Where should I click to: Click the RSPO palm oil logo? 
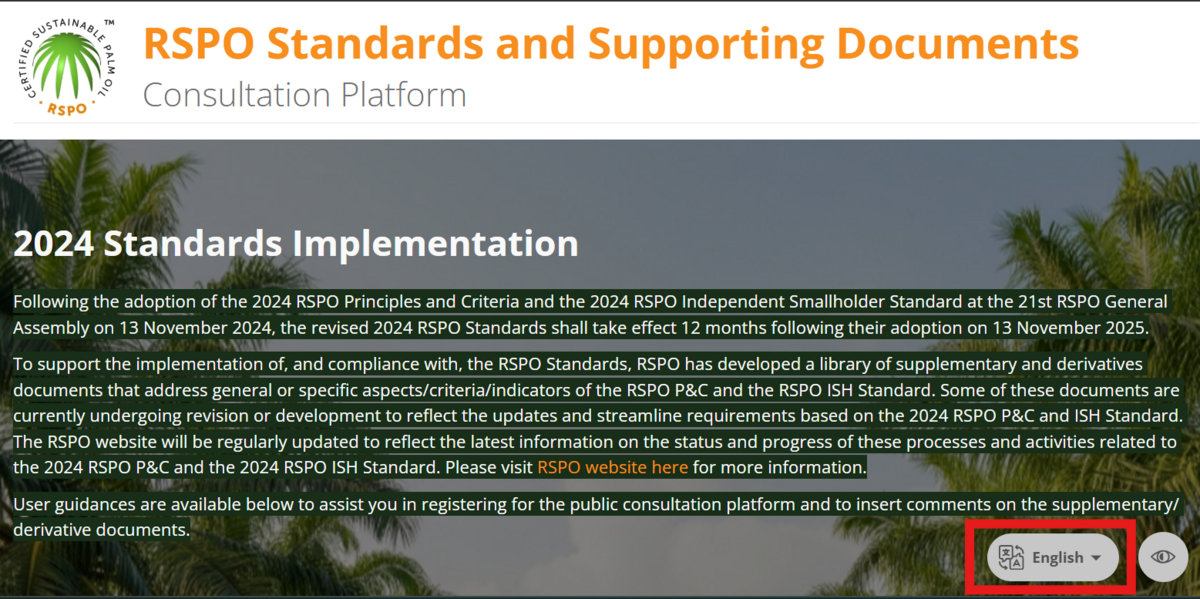point(67,66)
